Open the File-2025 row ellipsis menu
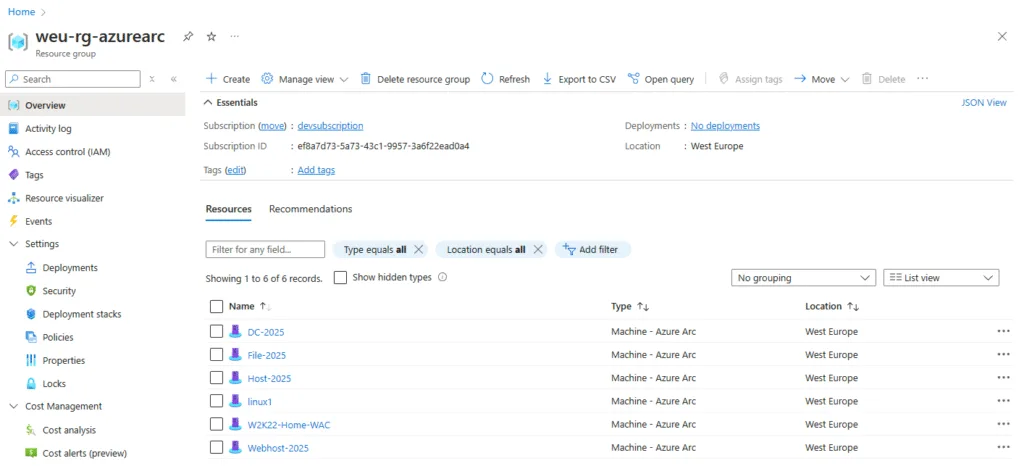 click(1003, 354)
